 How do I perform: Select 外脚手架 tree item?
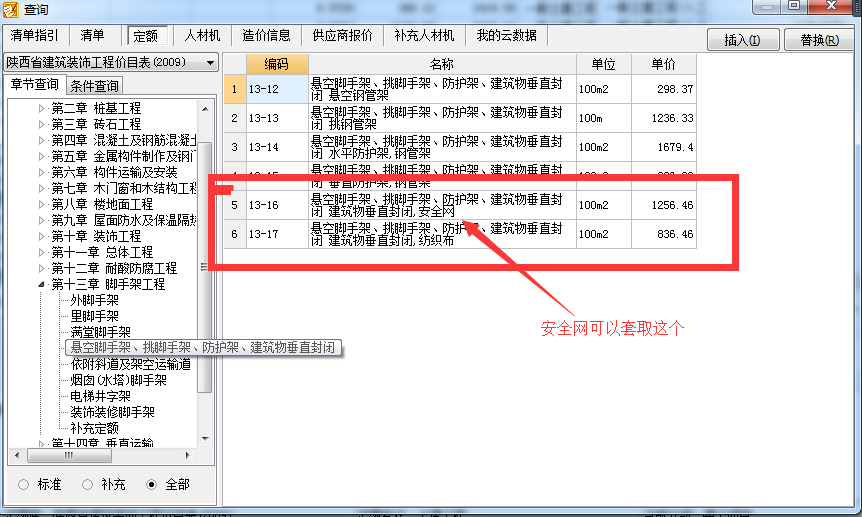coord(94,300)
